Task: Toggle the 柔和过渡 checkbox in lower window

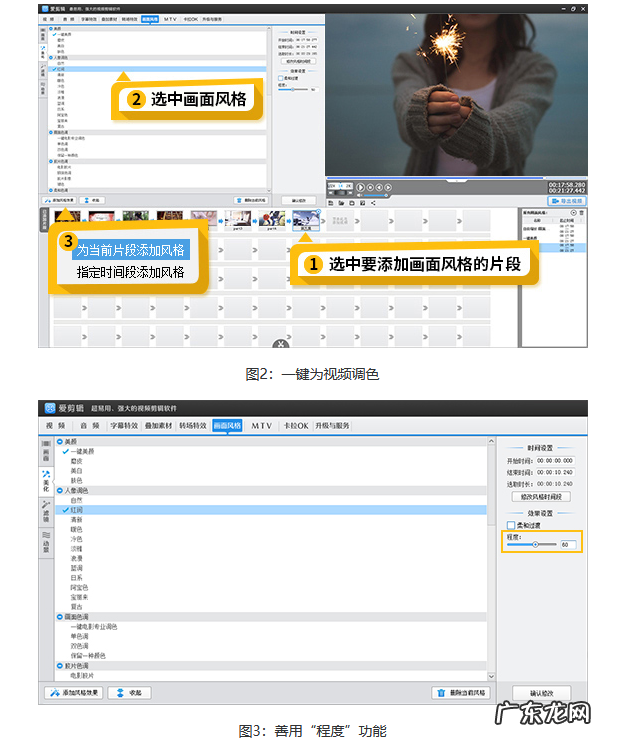Action: pos(512,524)
